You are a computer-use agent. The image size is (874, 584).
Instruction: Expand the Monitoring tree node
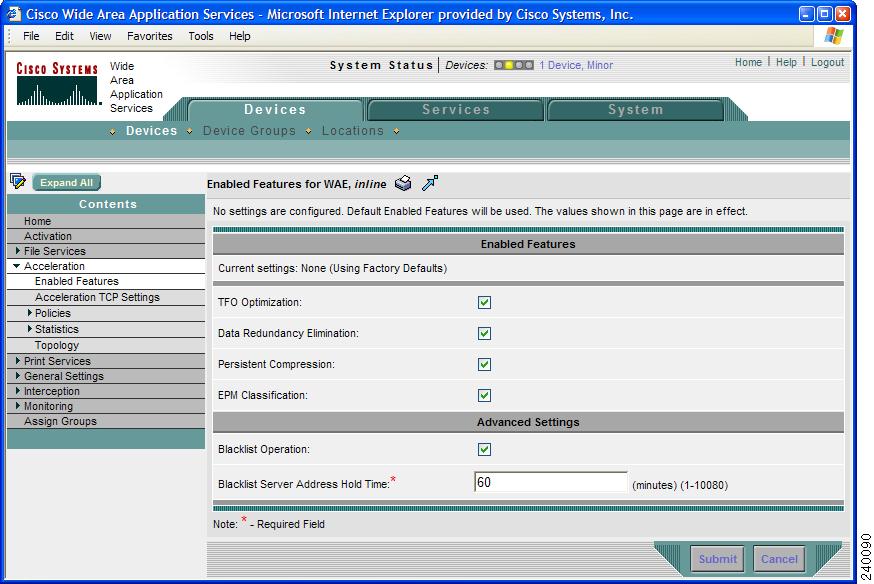(x=18, y=406)
